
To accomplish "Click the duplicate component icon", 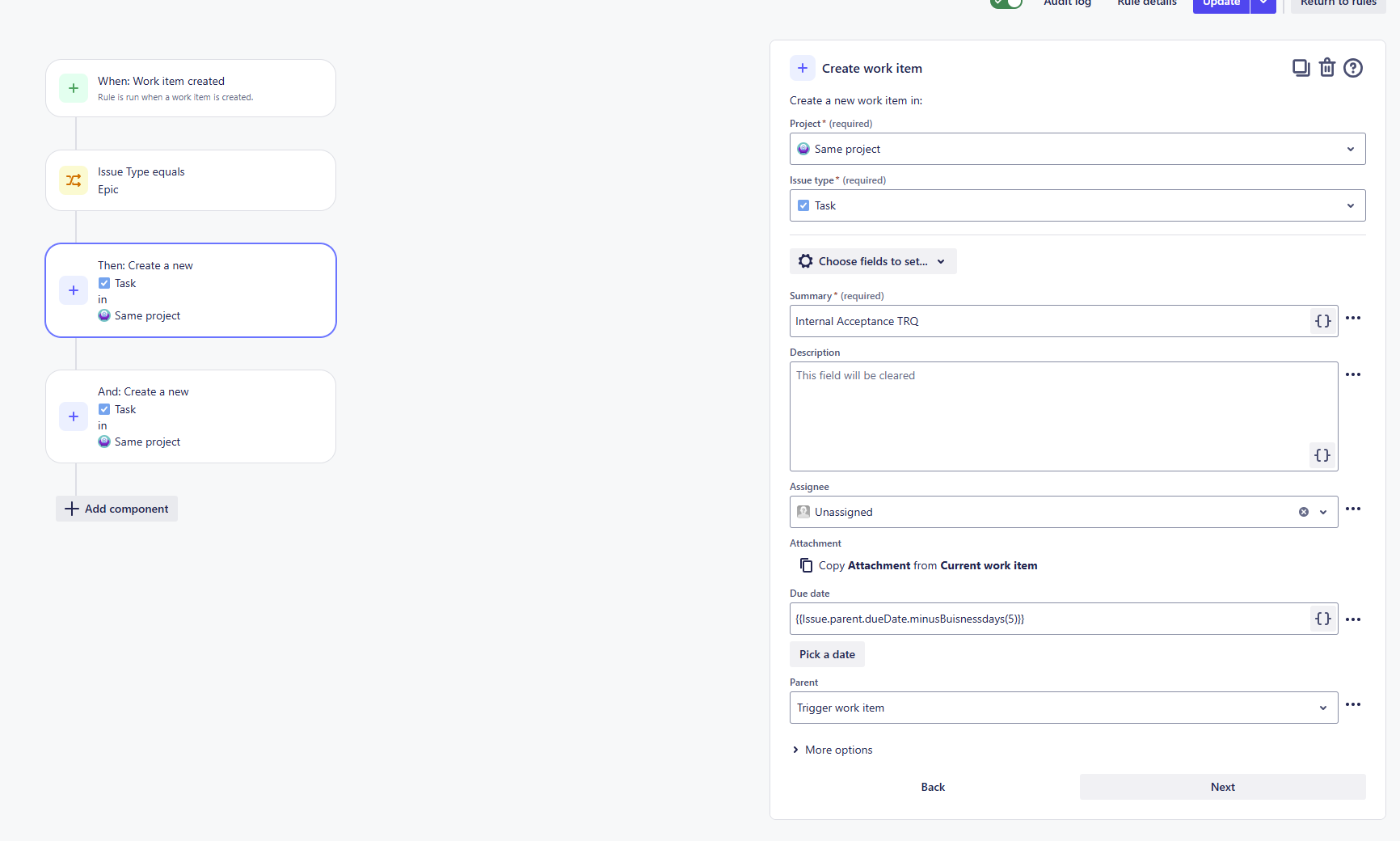I will 1301,68.
